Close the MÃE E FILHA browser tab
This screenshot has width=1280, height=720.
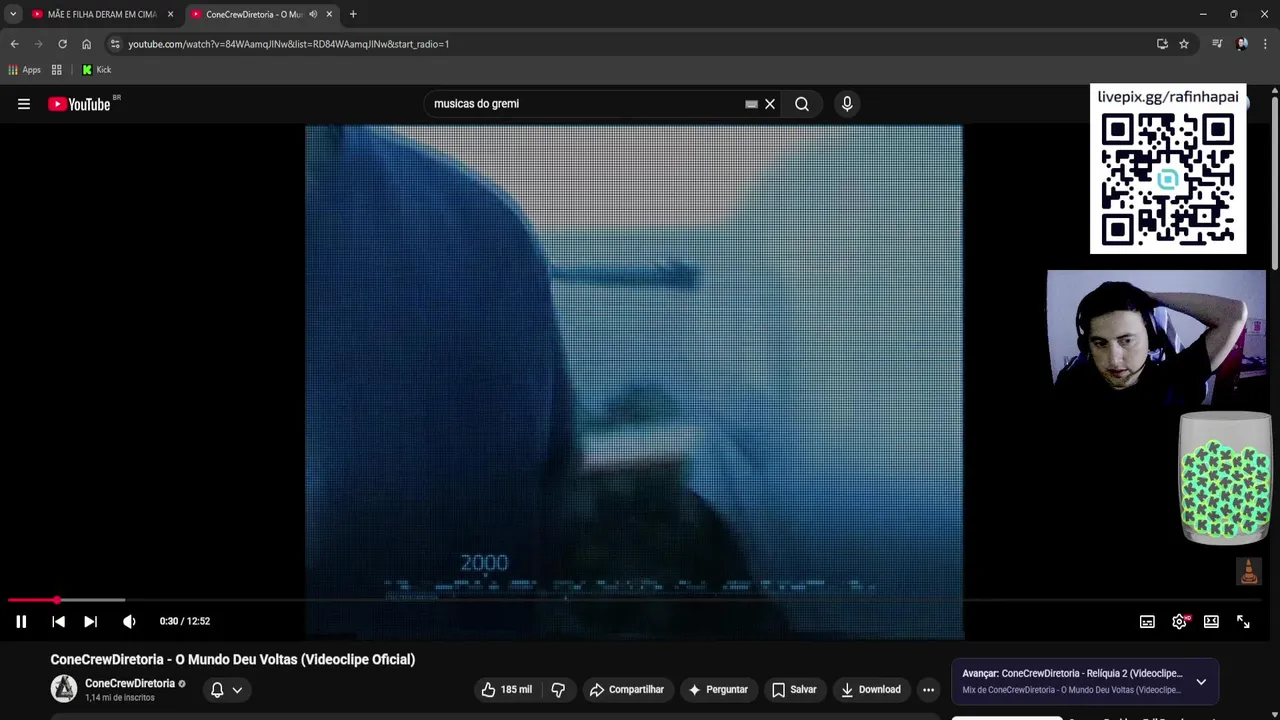tap(170, 14)
